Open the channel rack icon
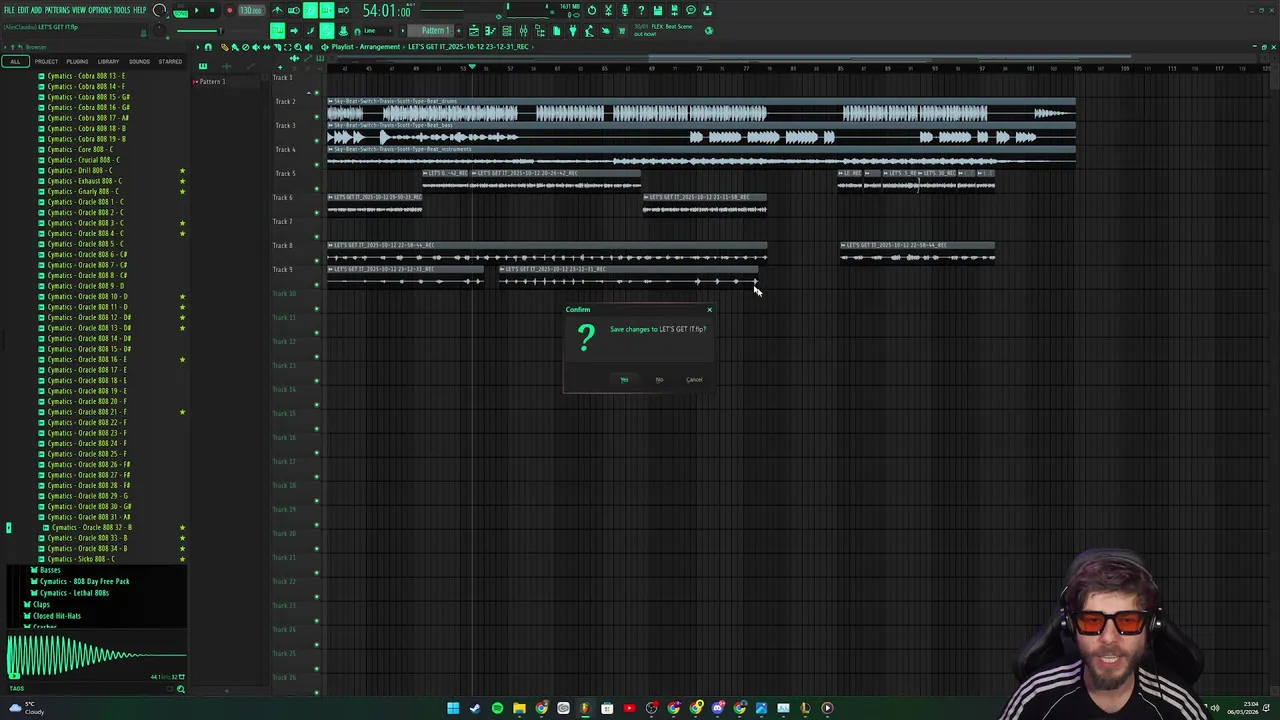1280x720 pixels. (507, 30)
